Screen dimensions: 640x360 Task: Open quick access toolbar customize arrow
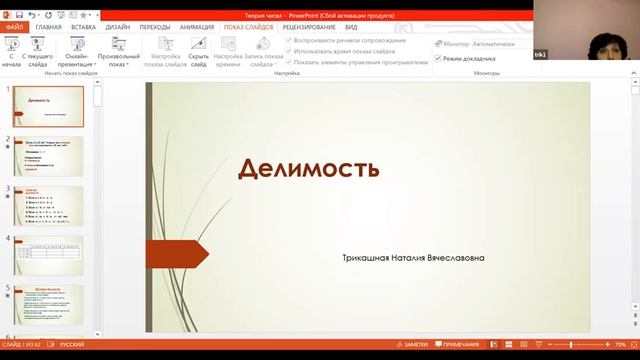[x=98, y=16]
